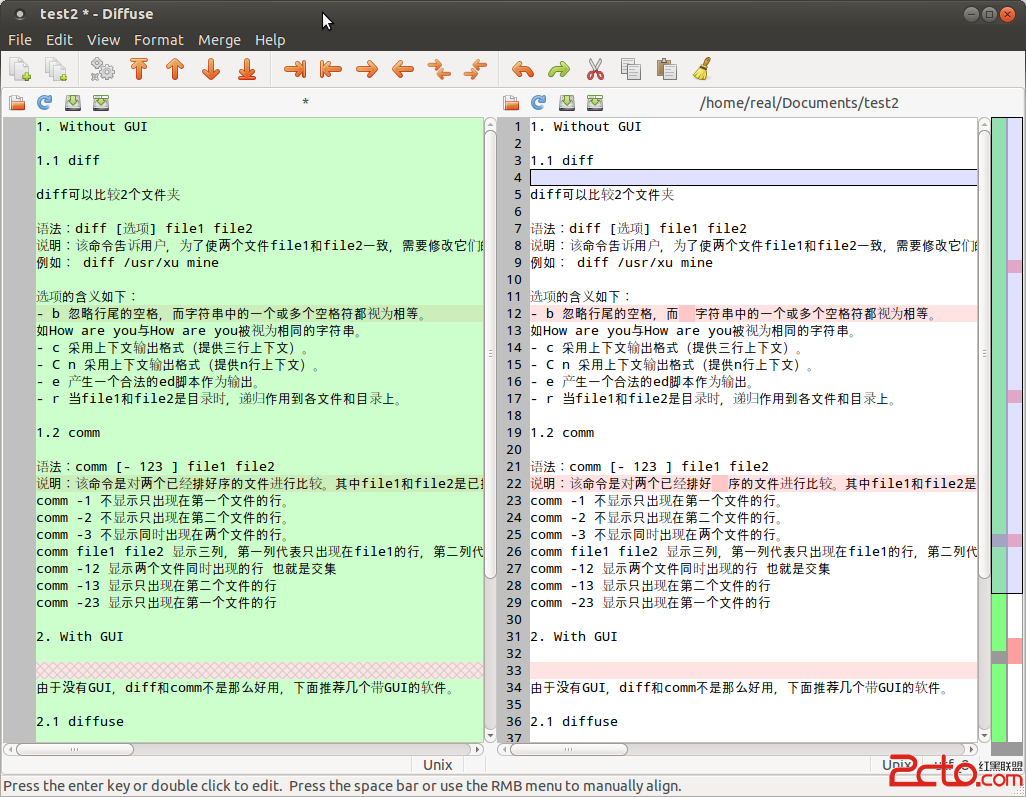1026x797 pixels.
Task: Click the Merge From Left Then Right icon
Action: pyautogui.click(x=439, y=69)
